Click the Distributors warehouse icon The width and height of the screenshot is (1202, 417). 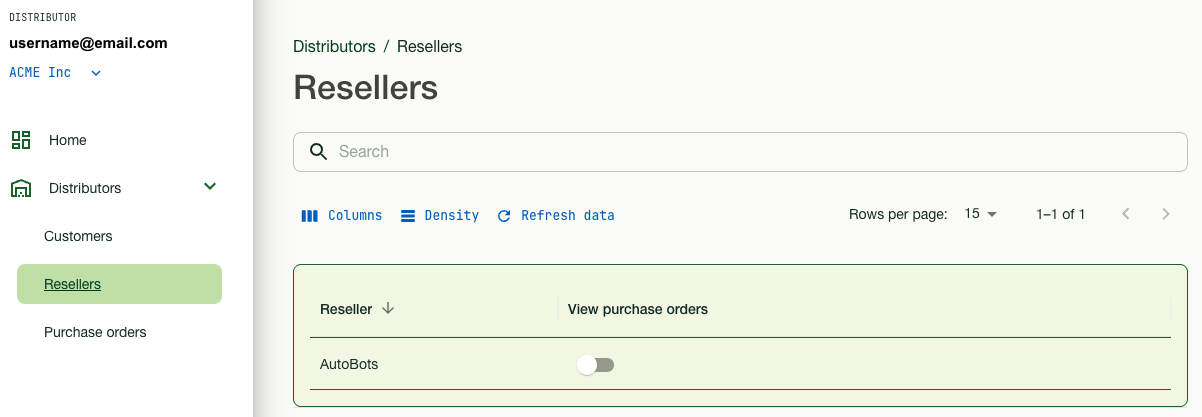21,188
